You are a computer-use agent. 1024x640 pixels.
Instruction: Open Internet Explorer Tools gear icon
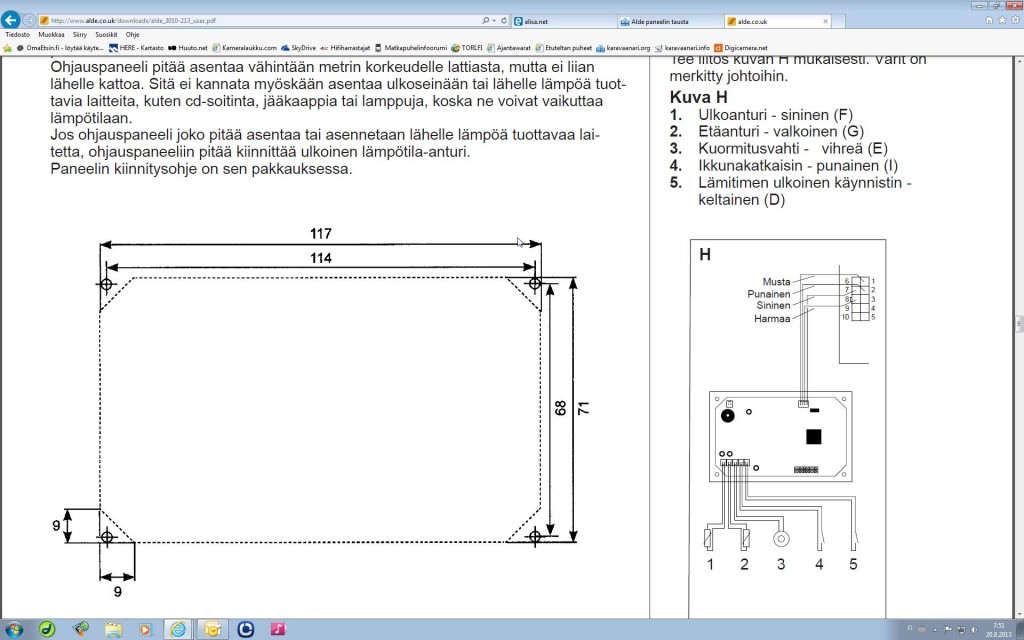click(x=1013, y=19)
